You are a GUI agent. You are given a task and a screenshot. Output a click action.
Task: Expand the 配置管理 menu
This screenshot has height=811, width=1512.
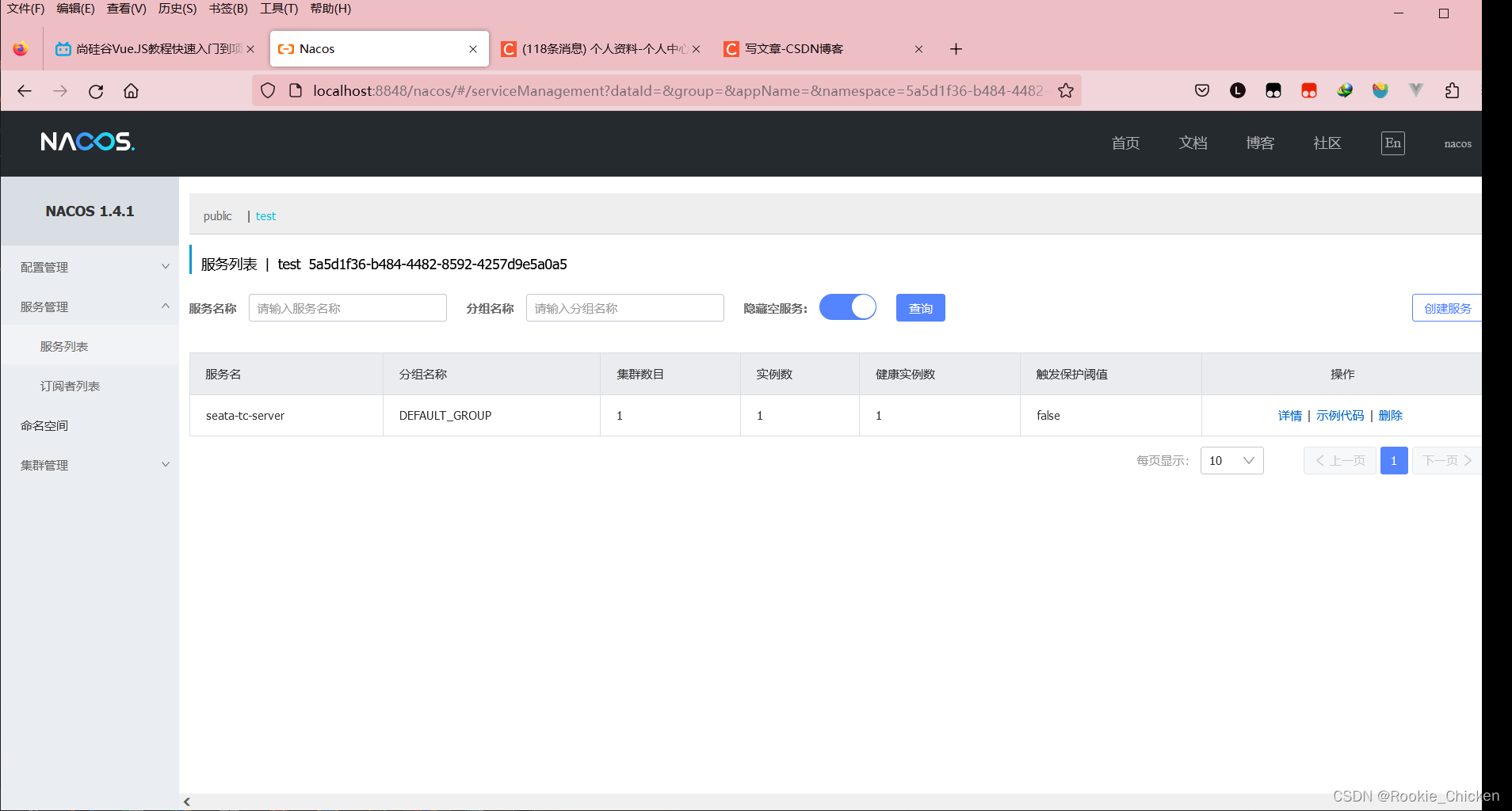pos(90,267)
